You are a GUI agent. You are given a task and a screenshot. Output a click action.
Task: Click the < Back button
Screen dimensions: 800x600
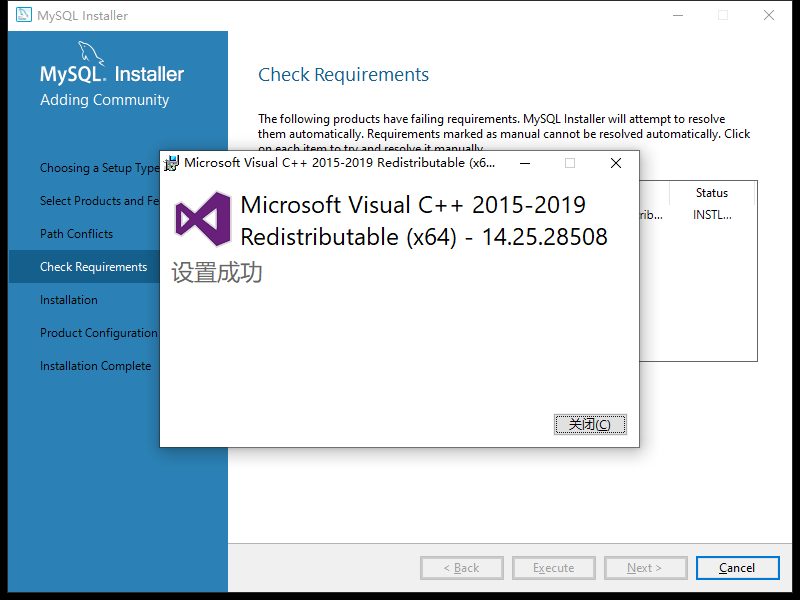pos(461,567)
